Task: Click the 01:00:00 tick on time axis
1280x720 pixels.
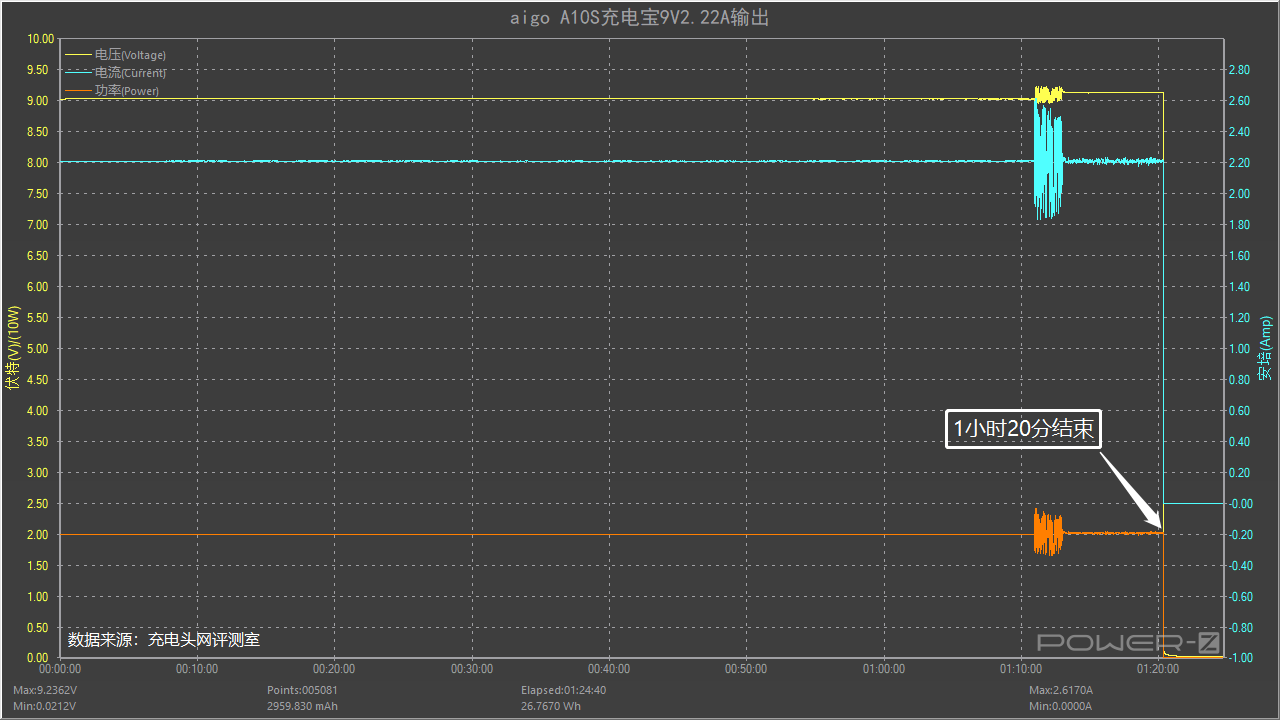Action: click(884, 669)
